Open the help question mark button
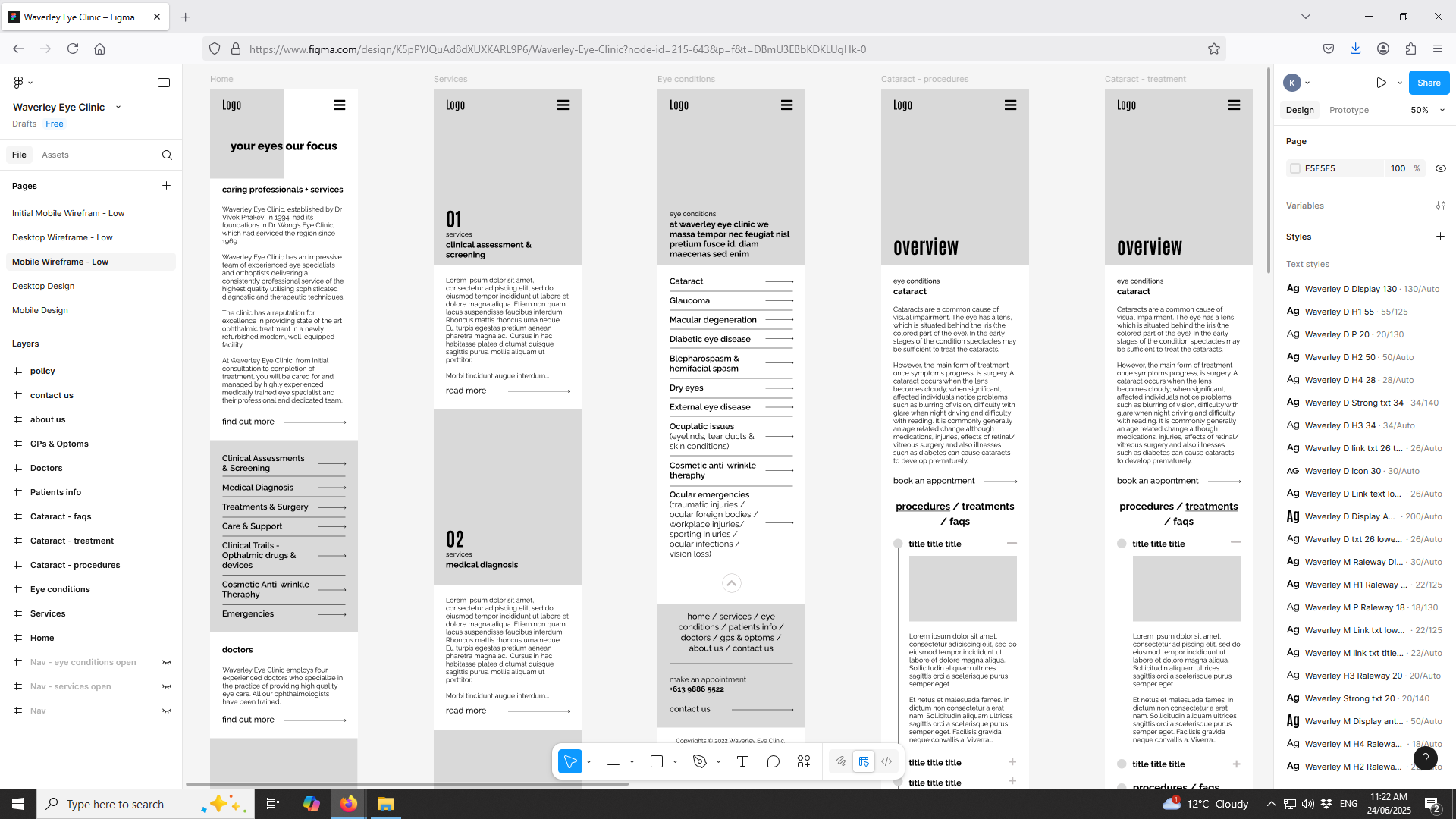 coord(1426,758)
